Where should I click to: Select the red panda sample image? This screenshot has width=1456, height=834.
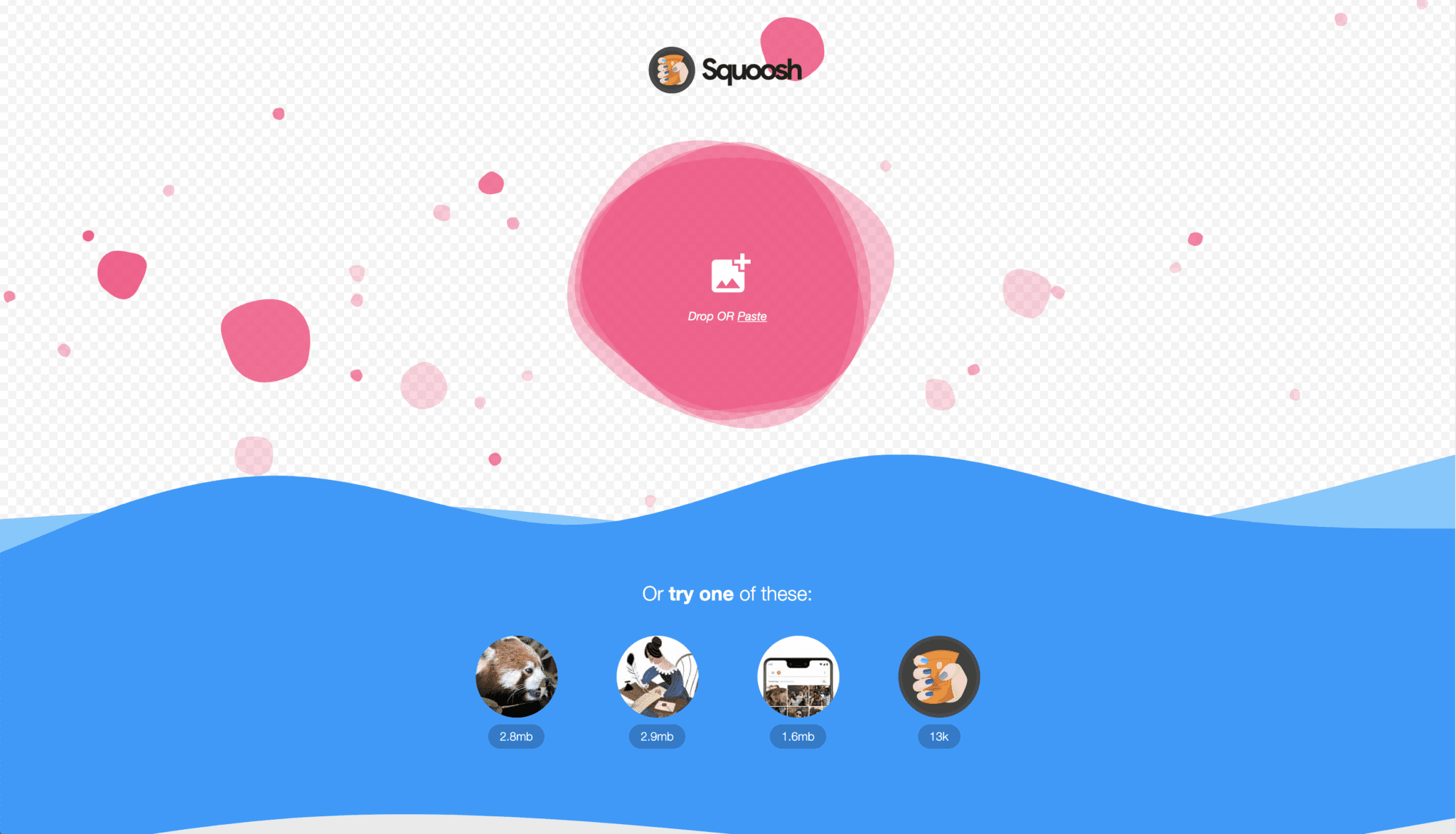coord(517,675)
